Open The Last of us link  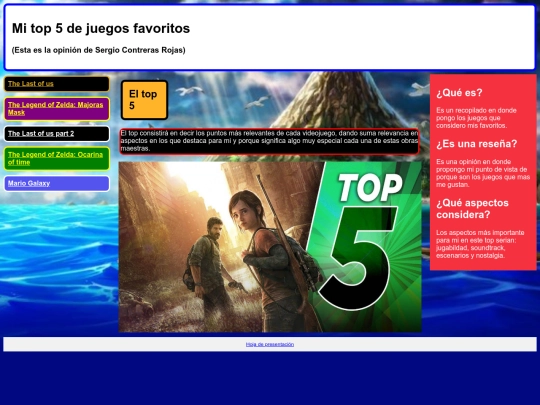[x=31, y=84]
